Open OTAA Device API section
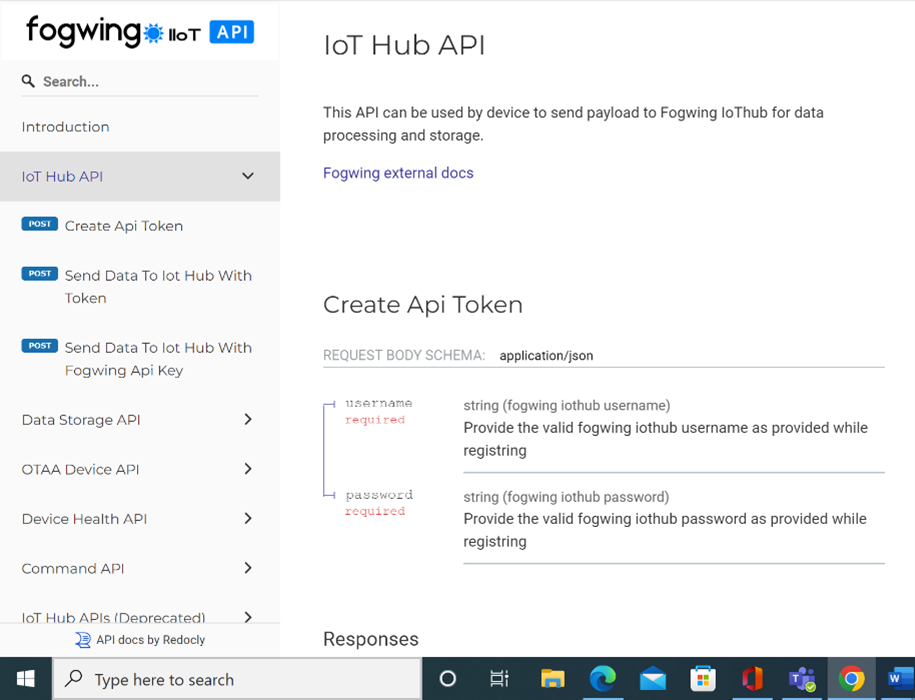915x700 pixels. pos(81,470)
